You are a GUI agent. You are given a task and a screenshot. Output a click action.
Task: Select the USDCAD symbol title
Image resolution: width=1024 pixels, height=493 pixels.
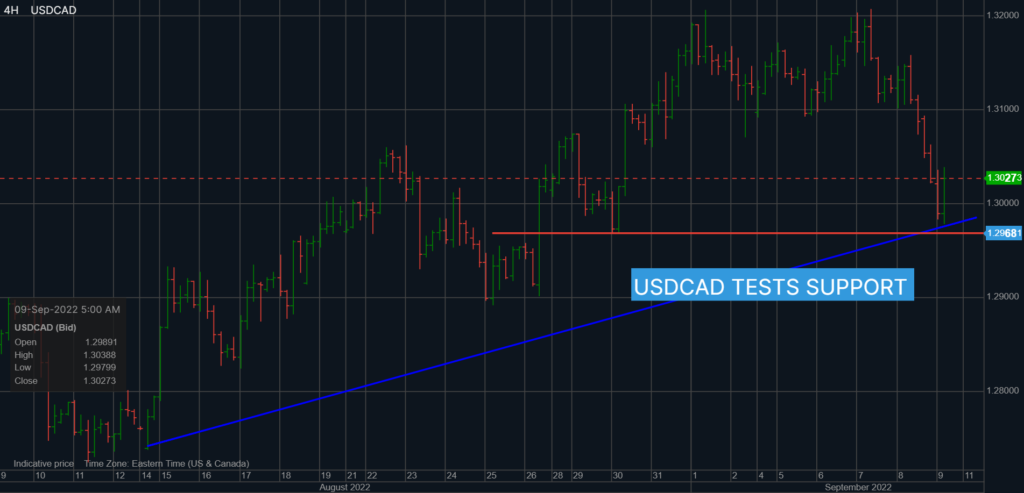coord(55,10)
